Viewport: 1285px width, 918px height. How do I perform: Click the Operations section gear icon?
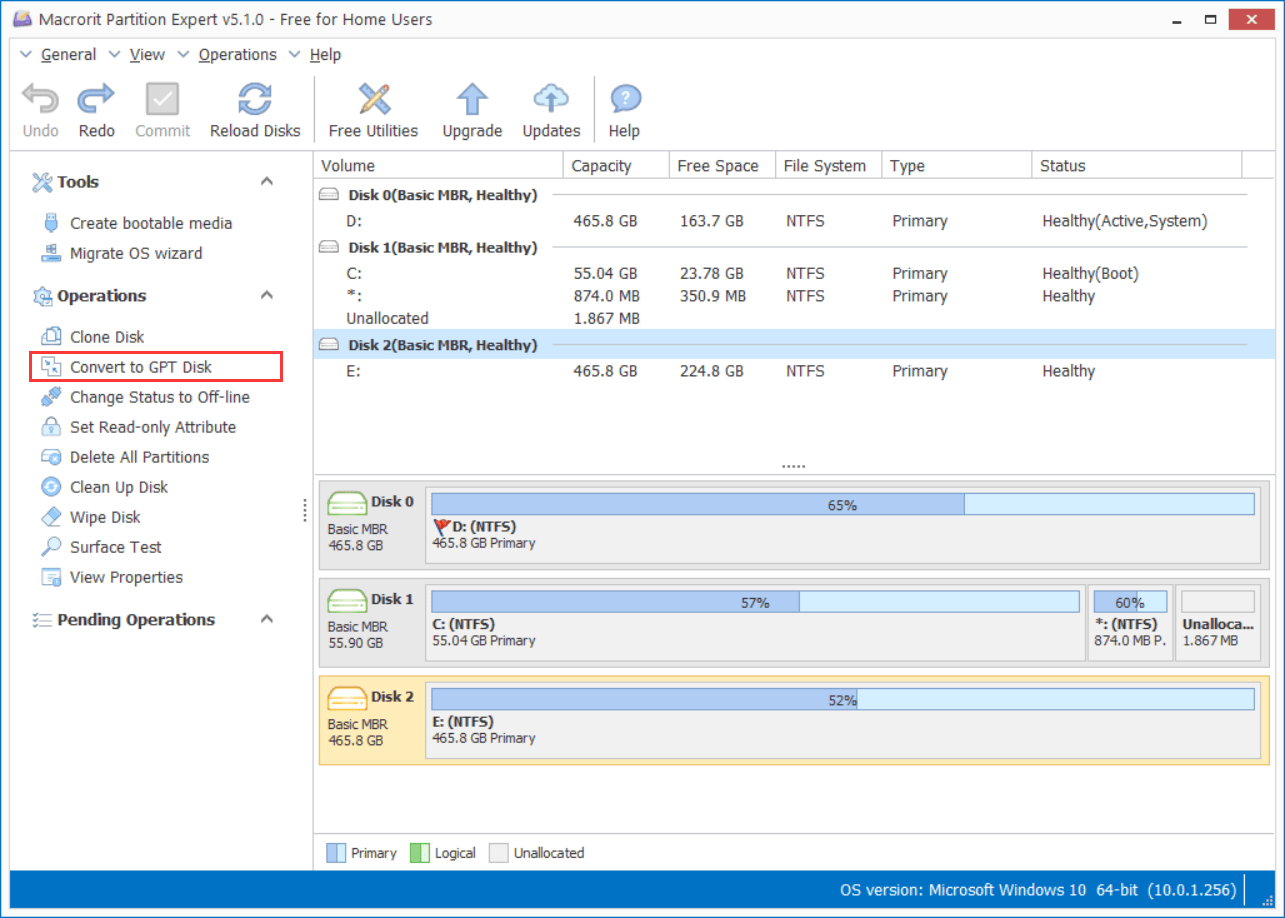pyautogui.click(x=42, y=296)
